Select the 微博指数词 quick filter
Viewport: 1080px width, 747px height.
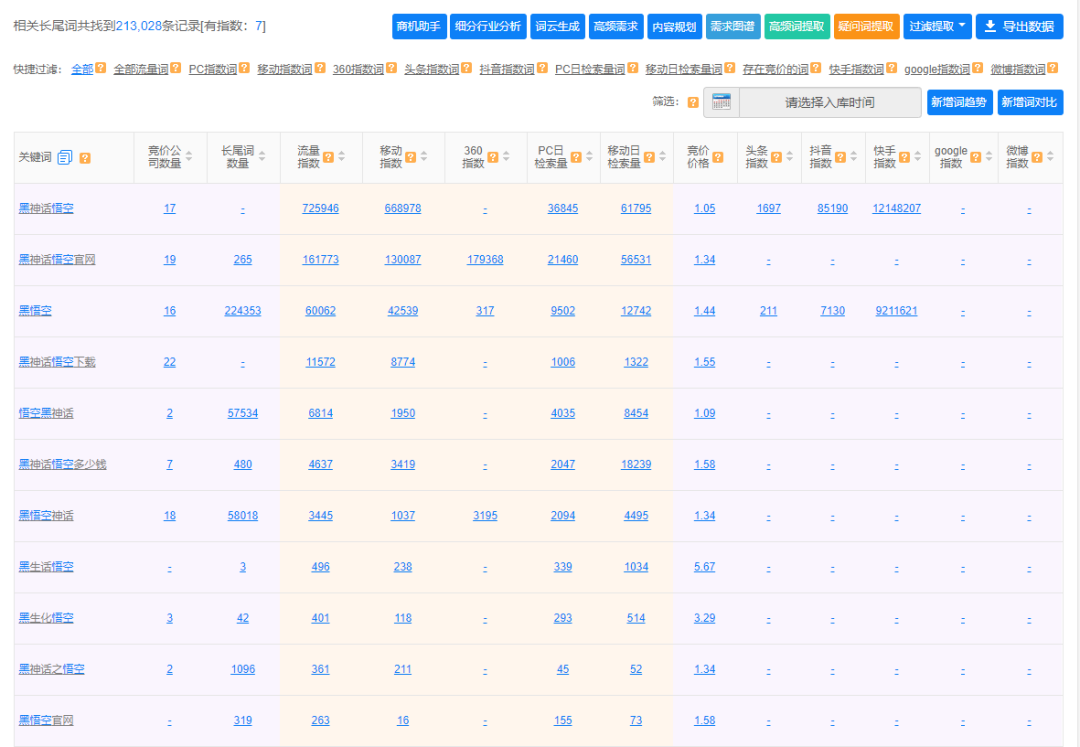point(1018,69)
